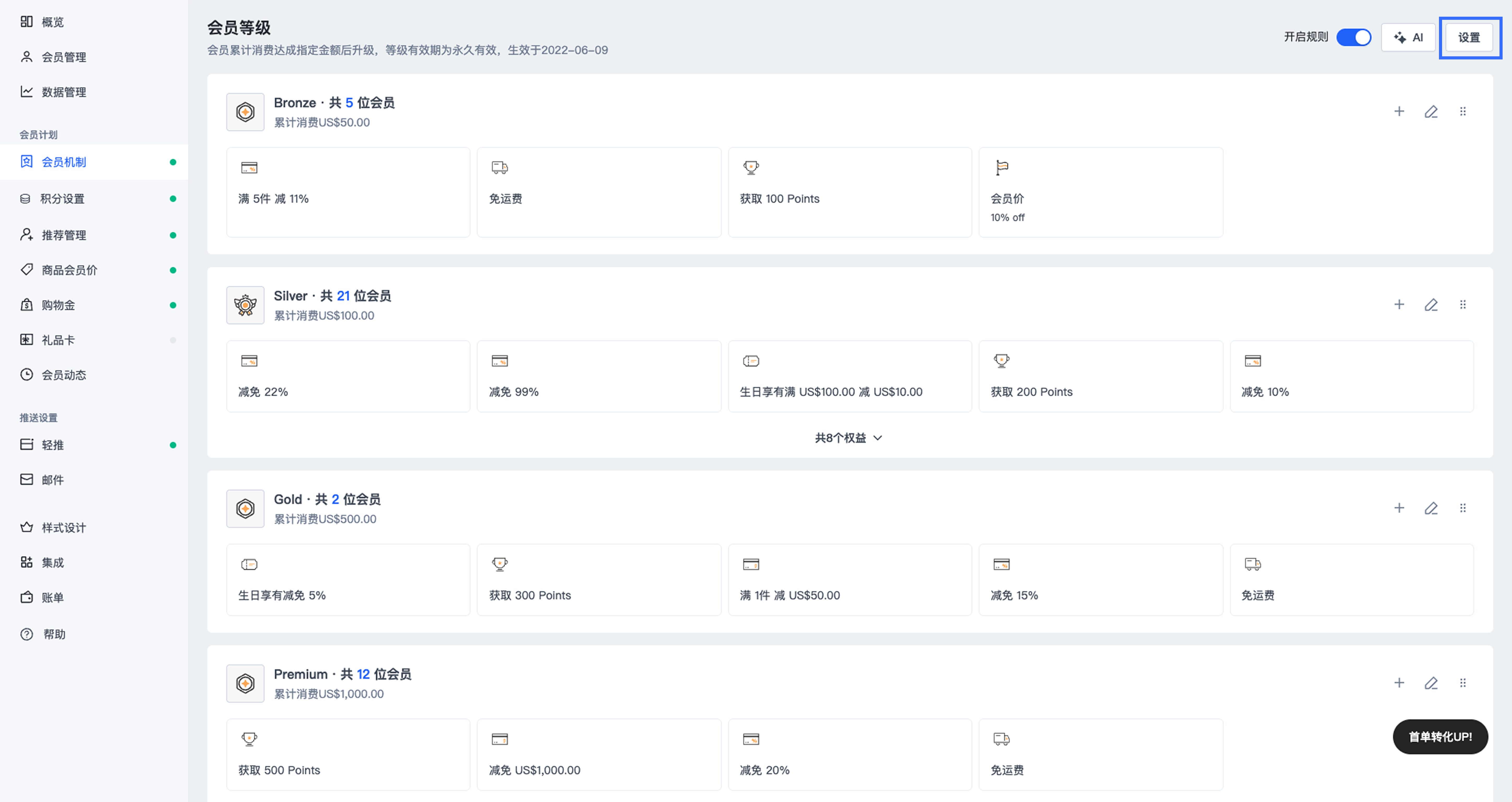Viewport: 1512px width, 802px height.
Task: Open Gold 获取 300 Points card
Action: pos(599,580)
